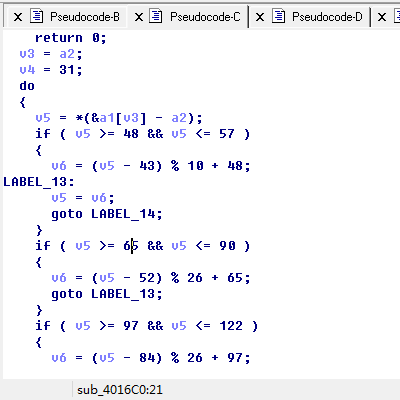Click the Pseudocode-D document icon
Viewport: 400px width, 400px height.
[278, 16]
